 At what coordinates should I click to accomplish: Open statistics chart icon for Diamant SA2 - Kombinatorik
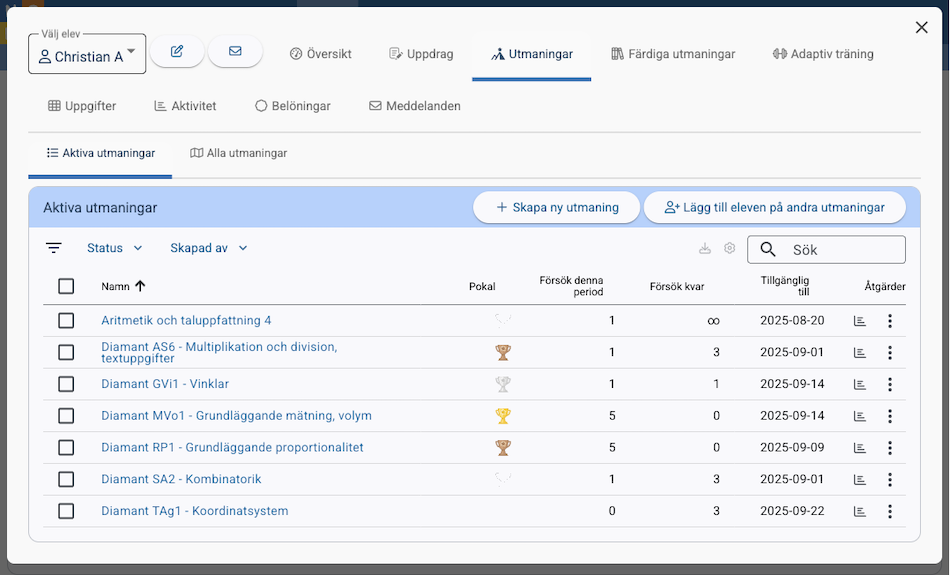[859, 480]
